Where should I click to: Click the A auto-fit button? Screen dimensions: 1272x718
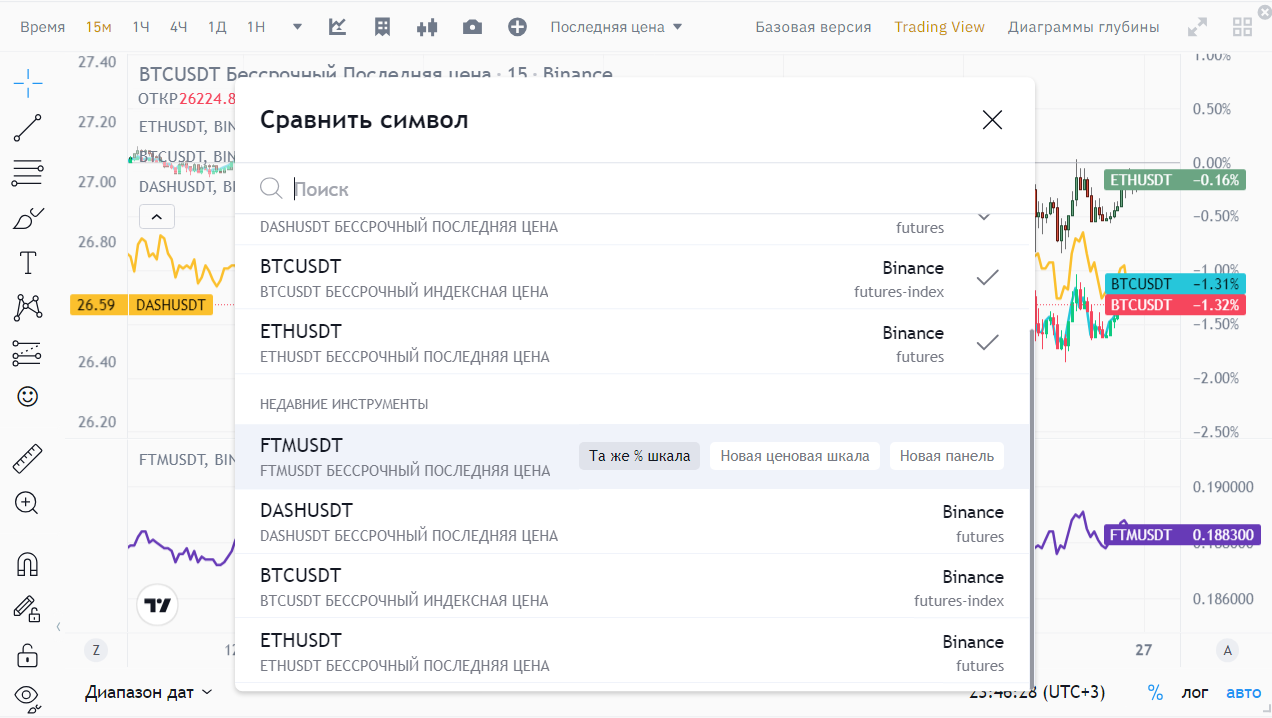(1228, 650)
